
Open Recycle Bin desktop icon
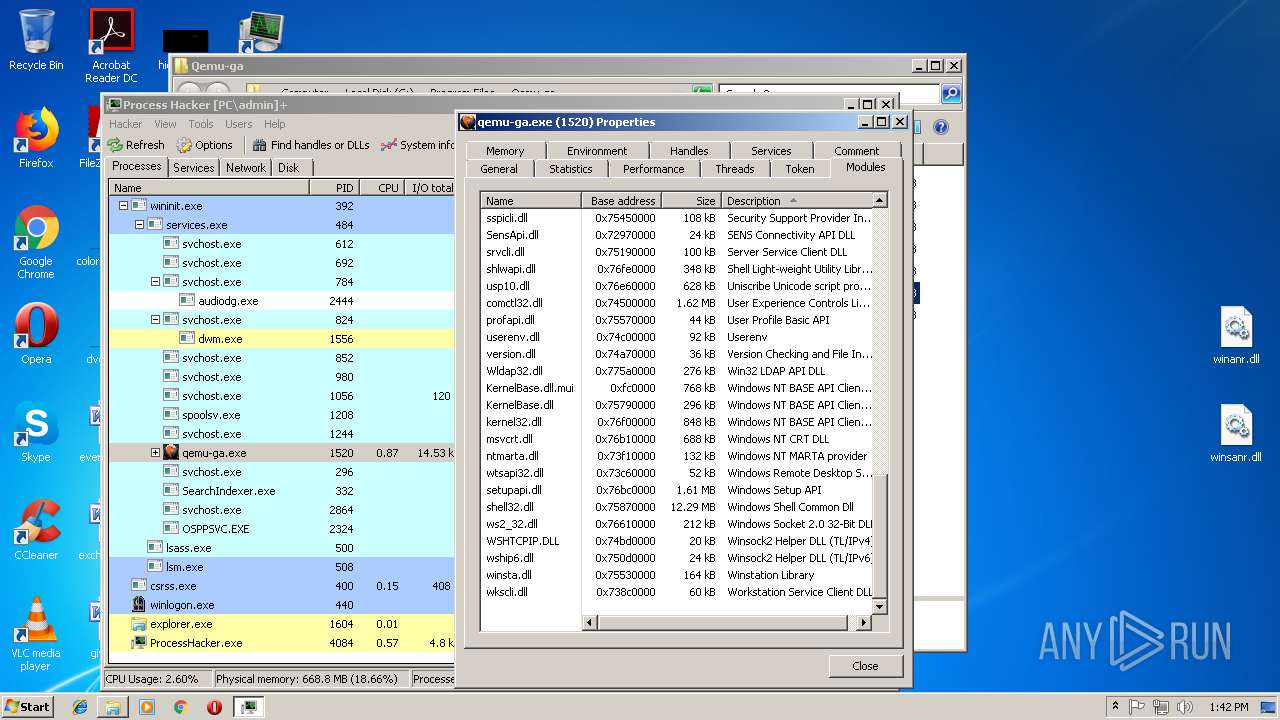(x=36, y=40)
